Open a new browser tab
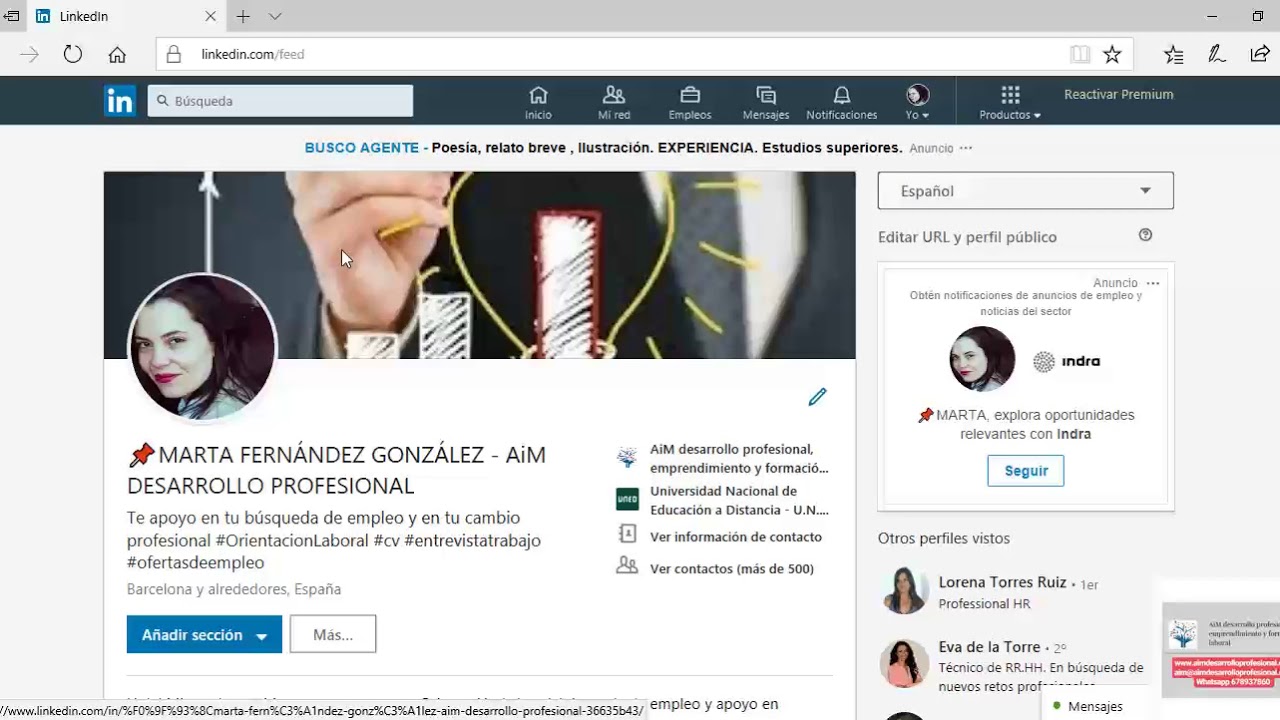 tap(243, 16)
